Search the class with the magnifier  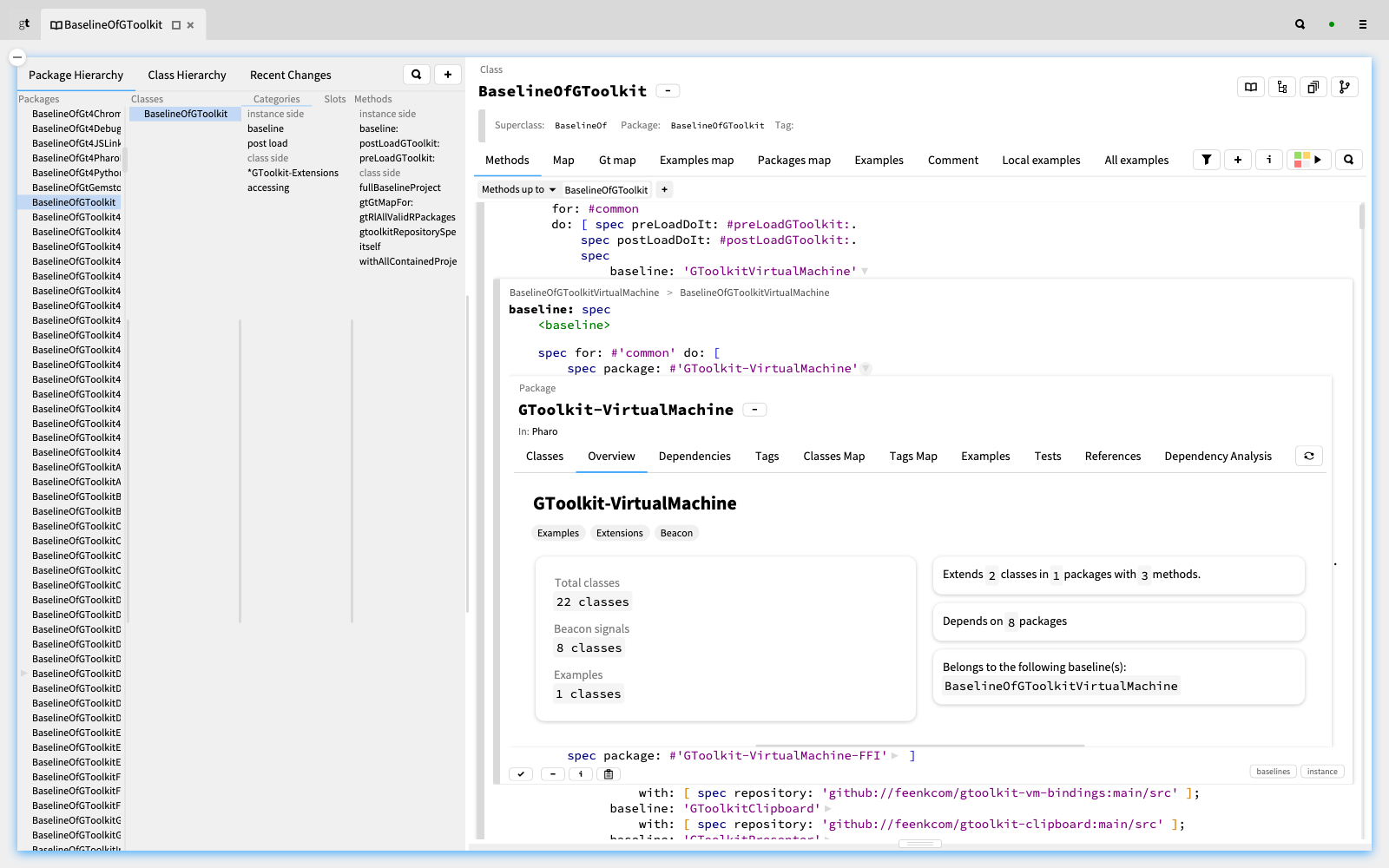point(1349,160)
